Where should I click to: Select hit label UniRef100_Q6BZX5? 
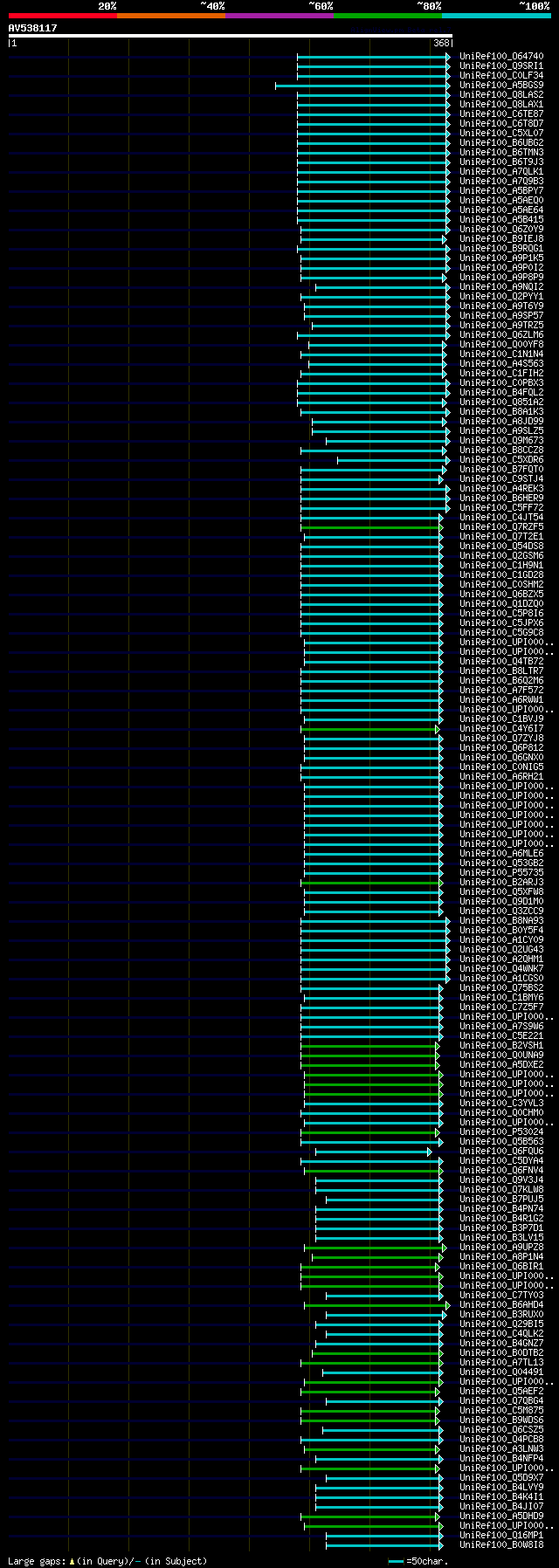(x=501, y=595)
